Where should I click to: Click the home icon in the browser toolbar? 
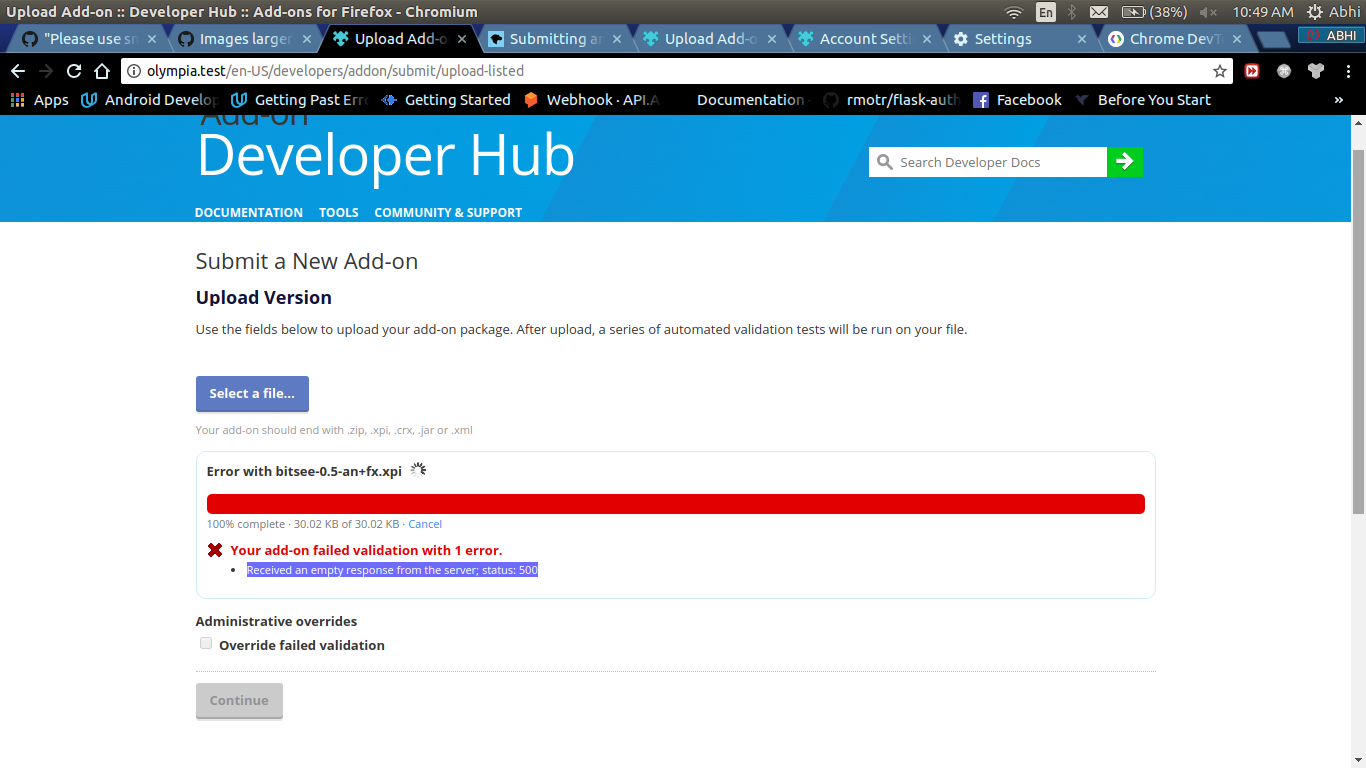coord(101,71)
